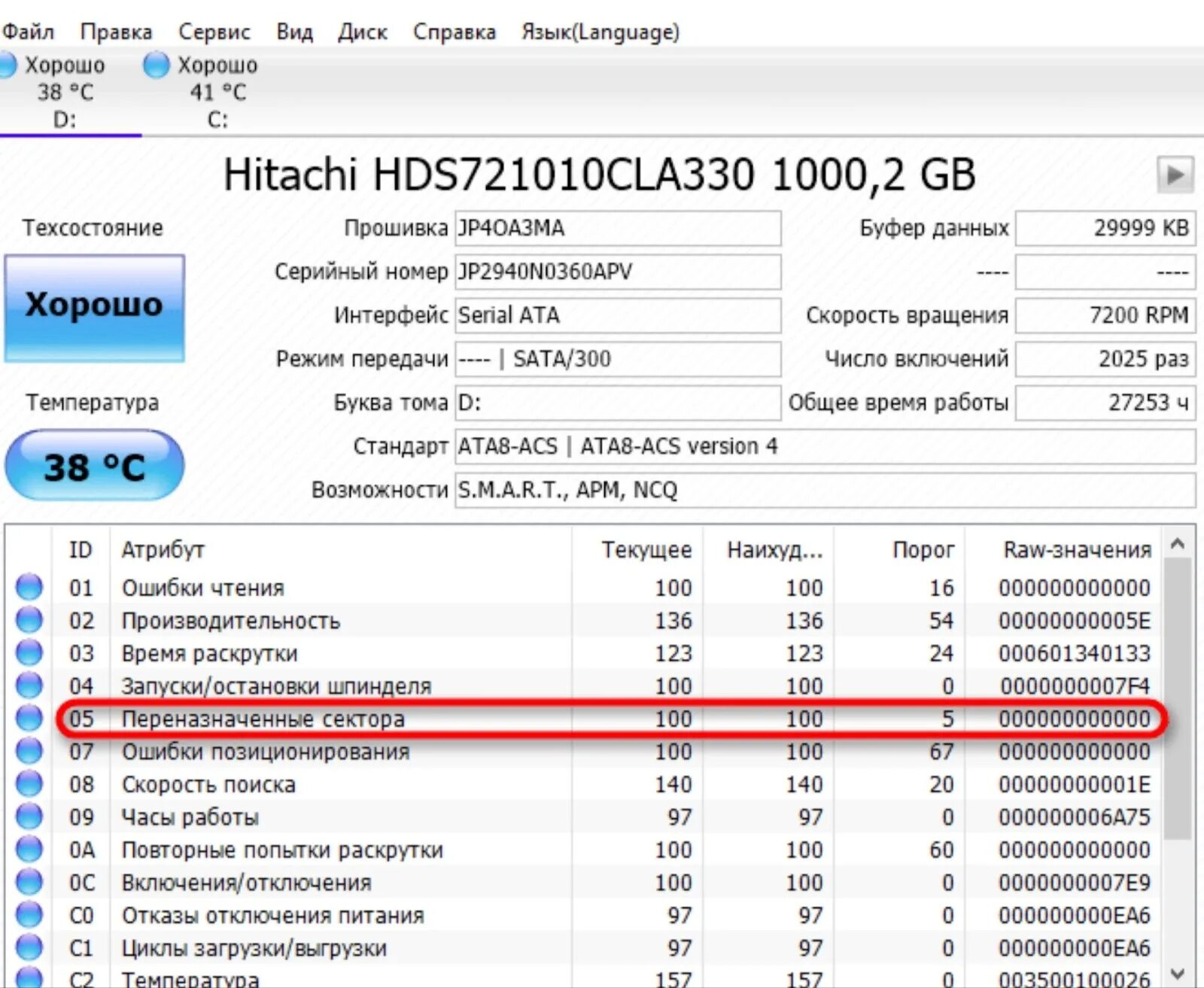Select the Время раскрутки row

[585, 652]
